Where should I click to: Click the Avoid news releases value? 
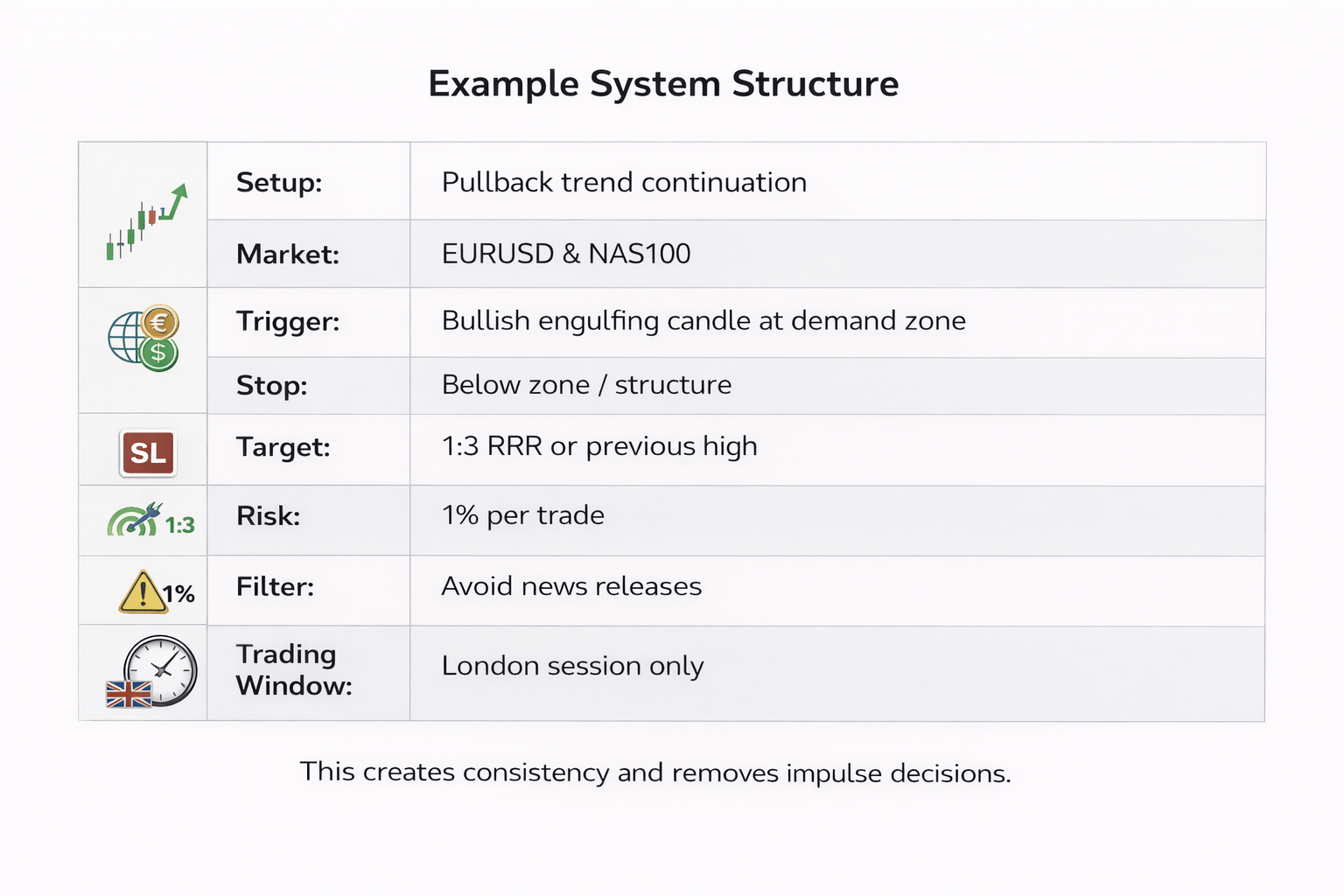571,586
